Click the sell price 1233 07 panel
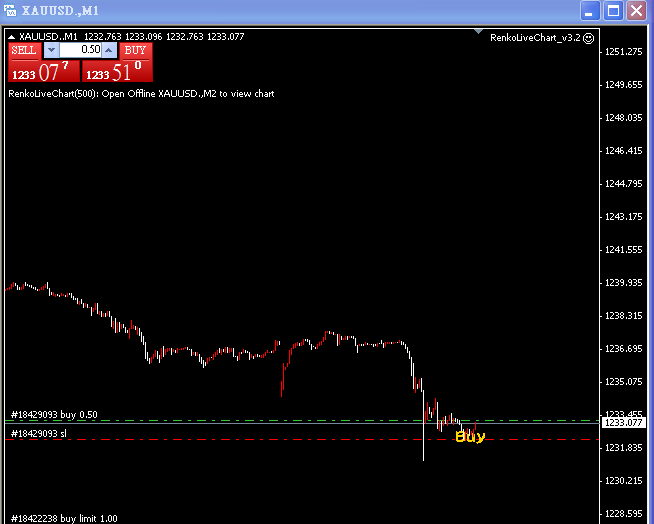This screenshot has height=524, width=654. pyautogui.click(x=44, y=71)
